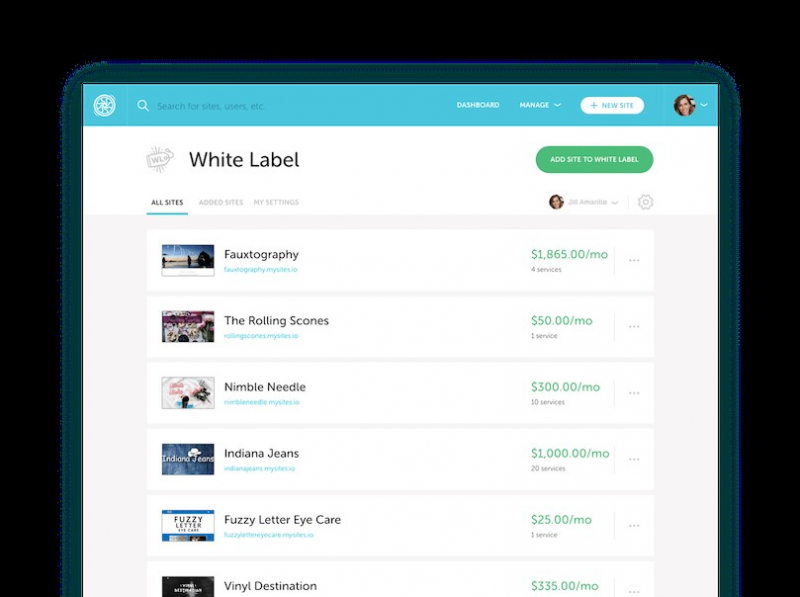Open the Indiana Jeans thumbnail
This screenshot has height=597, width=800.
pos(188,459)
